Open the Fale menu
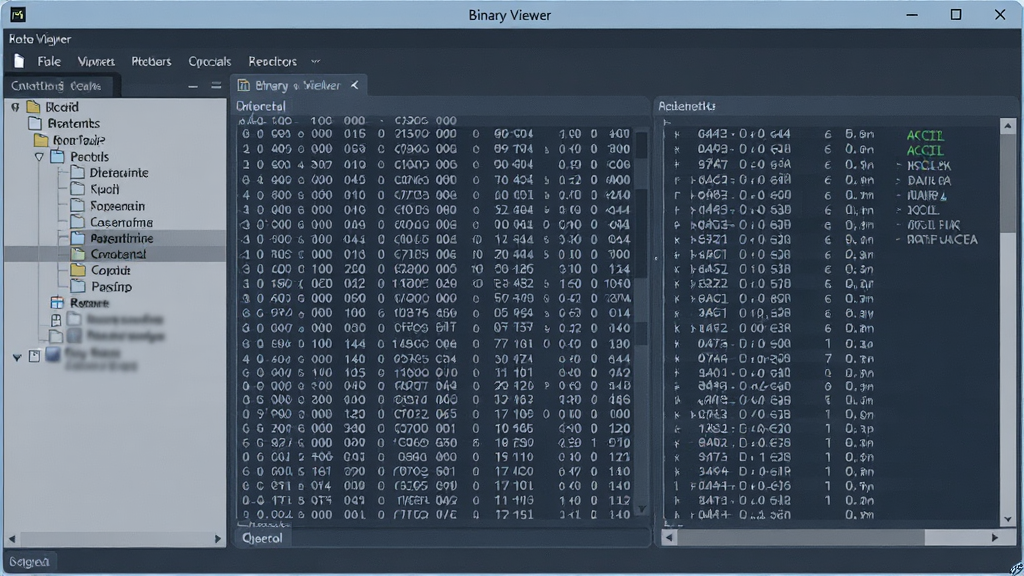The height and width of the screenshot is (576, 1024). click(x=49, y=61)
